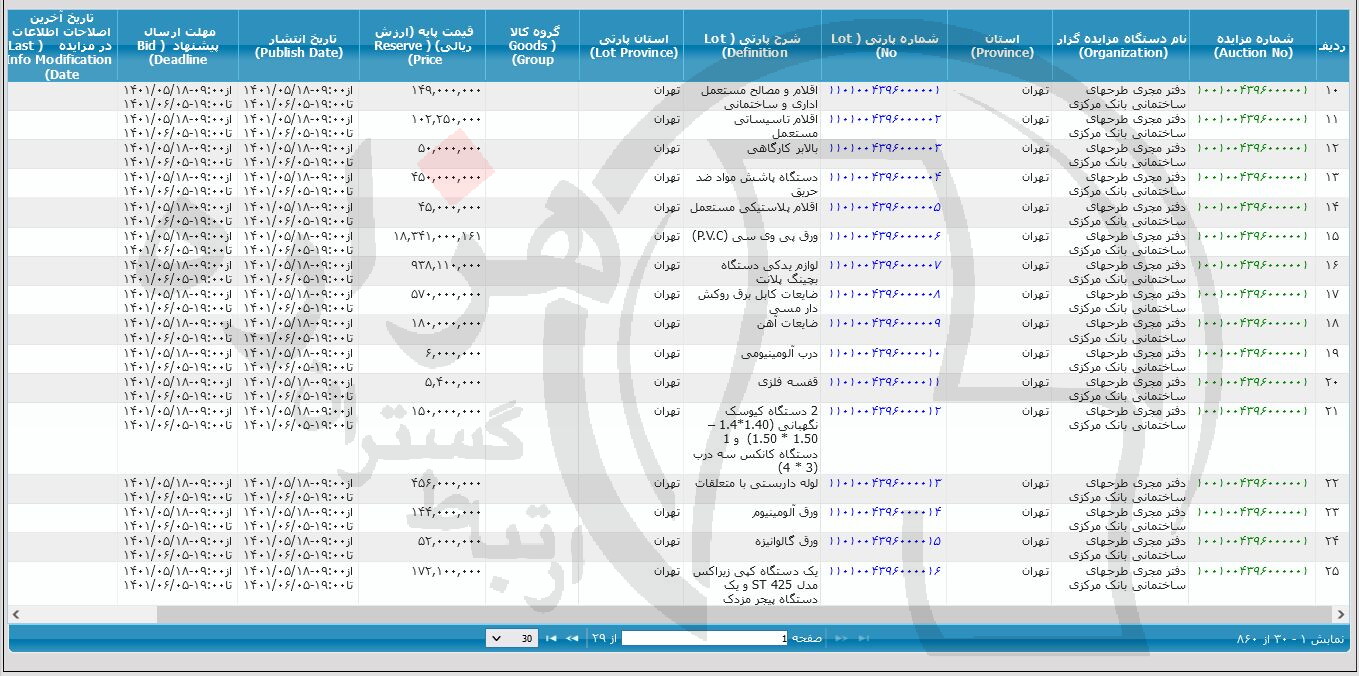The image size is (1359, 676).
Task: Open the rows-per-page dropdown showing 30
Action: (511, 638)
